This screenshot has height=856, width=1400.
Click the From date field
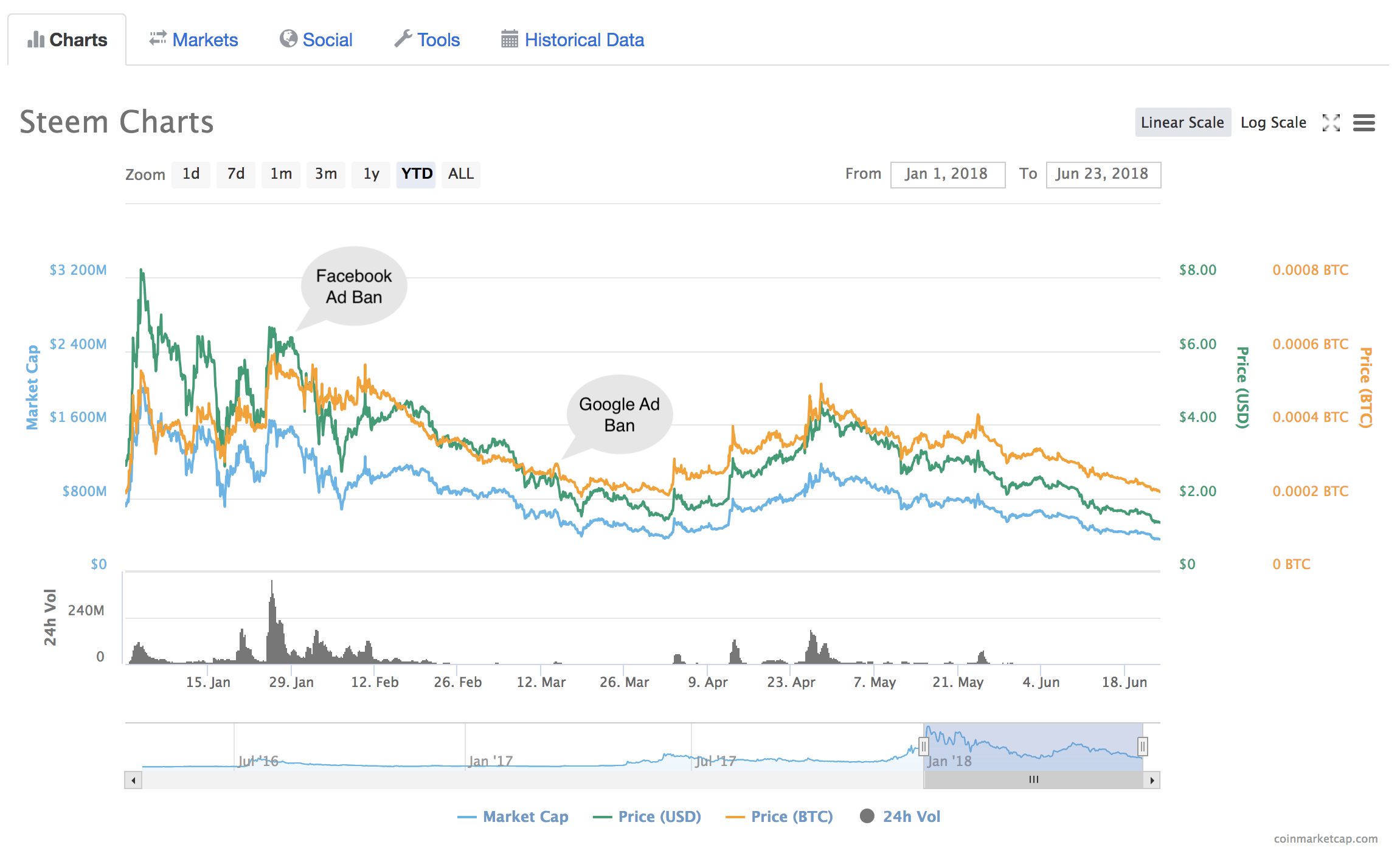tap(947, 174)
